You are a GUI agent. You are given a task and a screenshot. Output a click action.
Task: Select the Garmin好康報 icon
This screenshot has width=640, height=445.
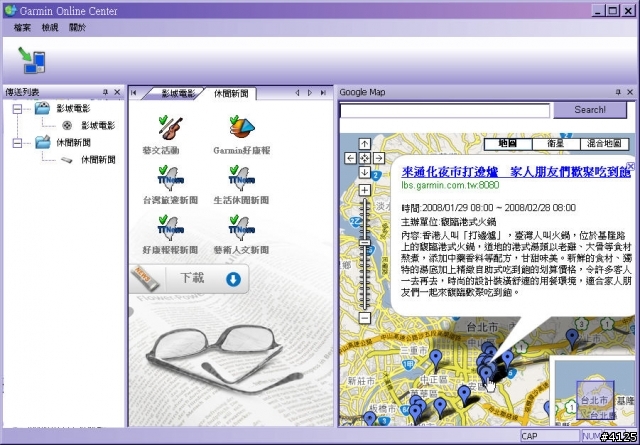pos(242,126)
